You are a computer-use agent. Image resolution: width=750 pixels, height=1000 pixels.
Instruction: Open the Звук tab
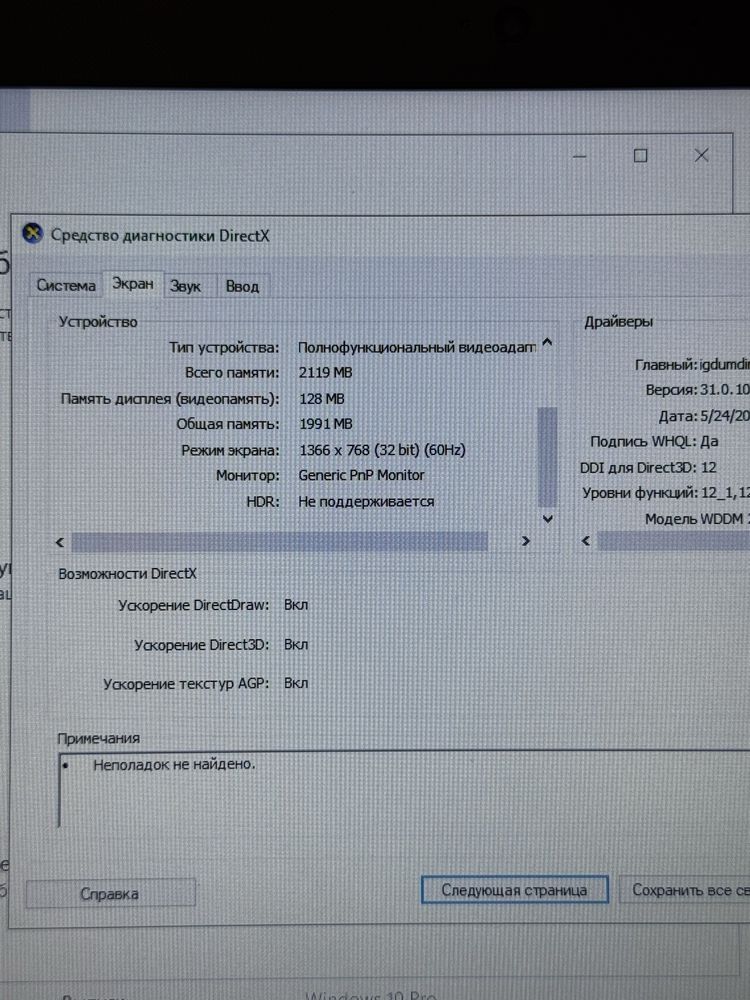click(x=186, y=286)
